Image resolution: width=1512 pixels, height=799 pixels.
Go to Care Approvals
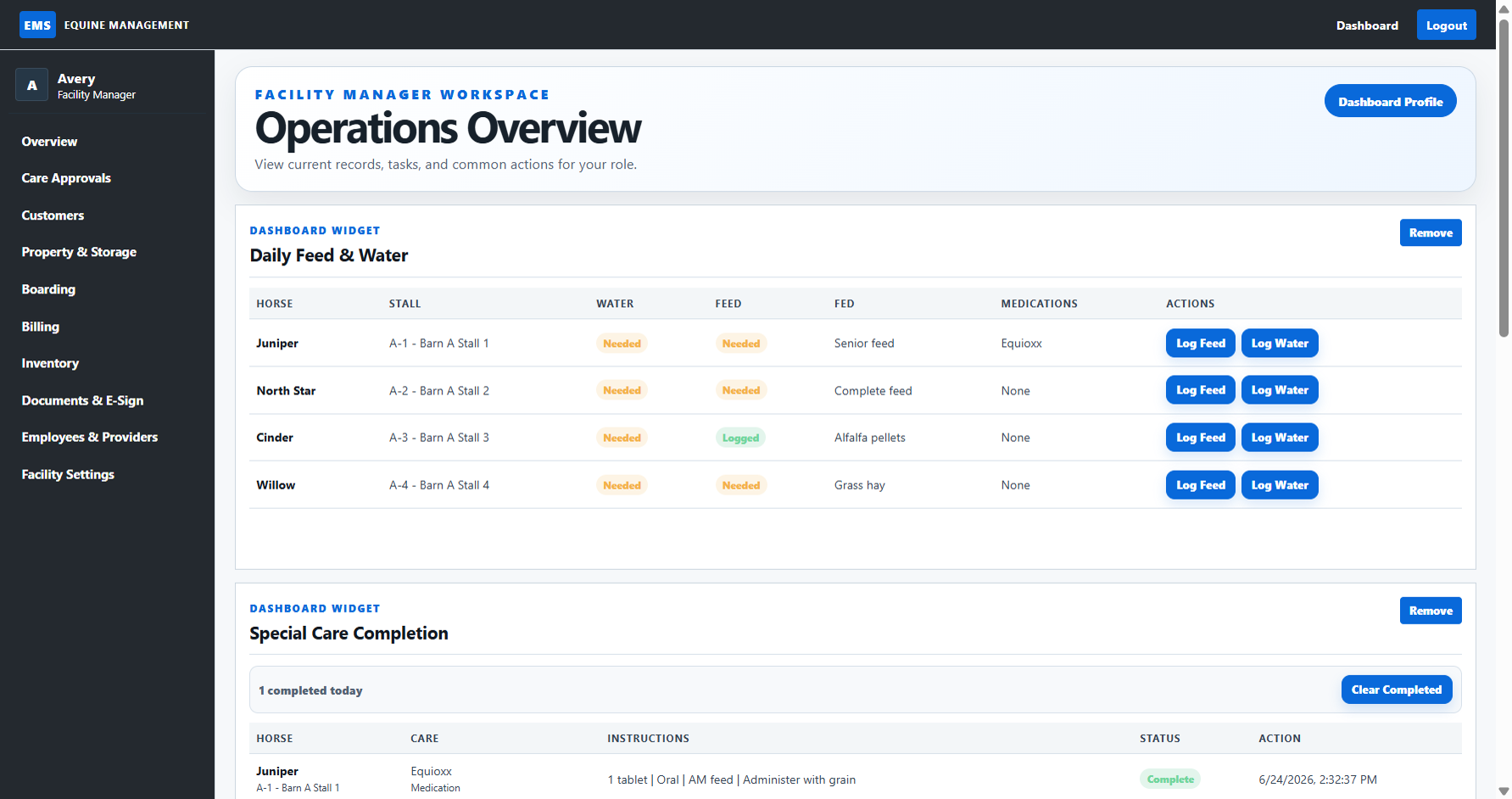pos(66,178)
